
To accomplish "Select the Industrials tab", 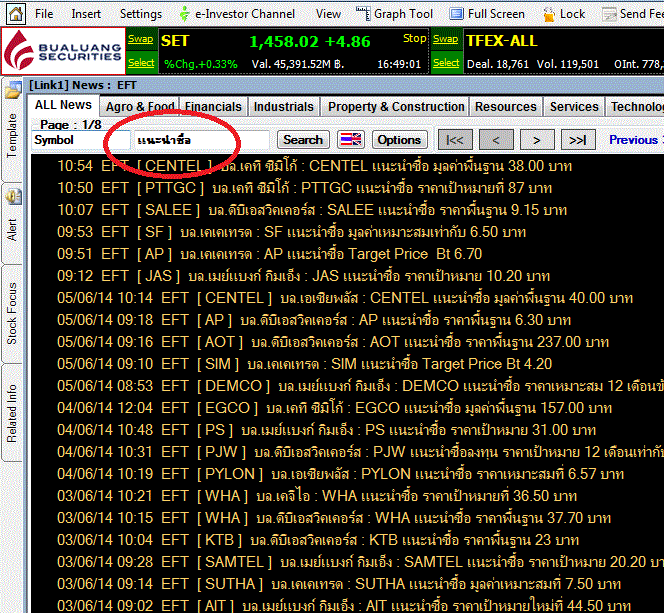I will [284, 106].
